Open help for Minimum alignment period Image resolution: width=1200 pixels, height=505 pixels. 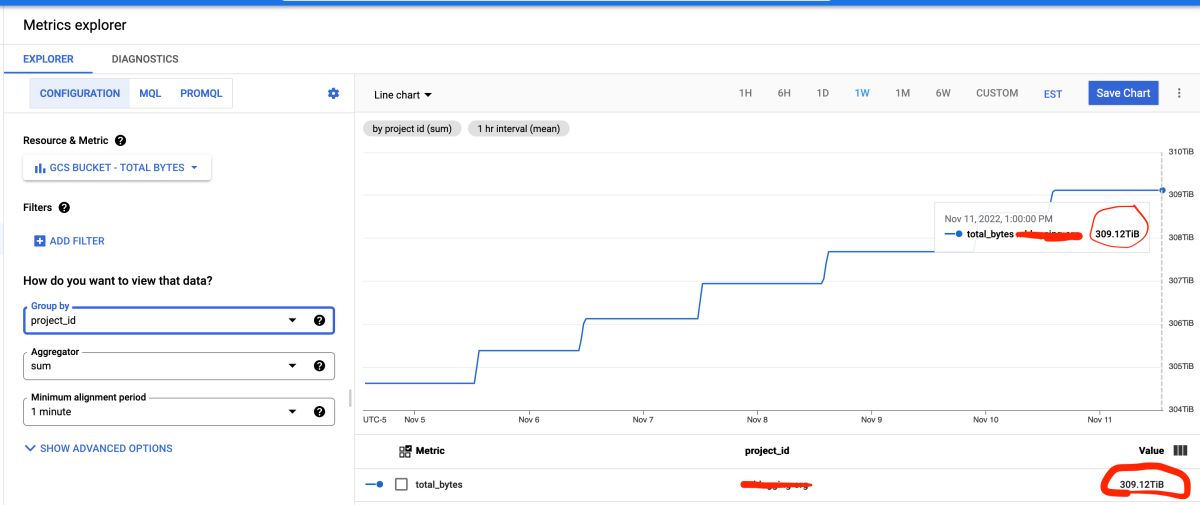coord(319,411)
